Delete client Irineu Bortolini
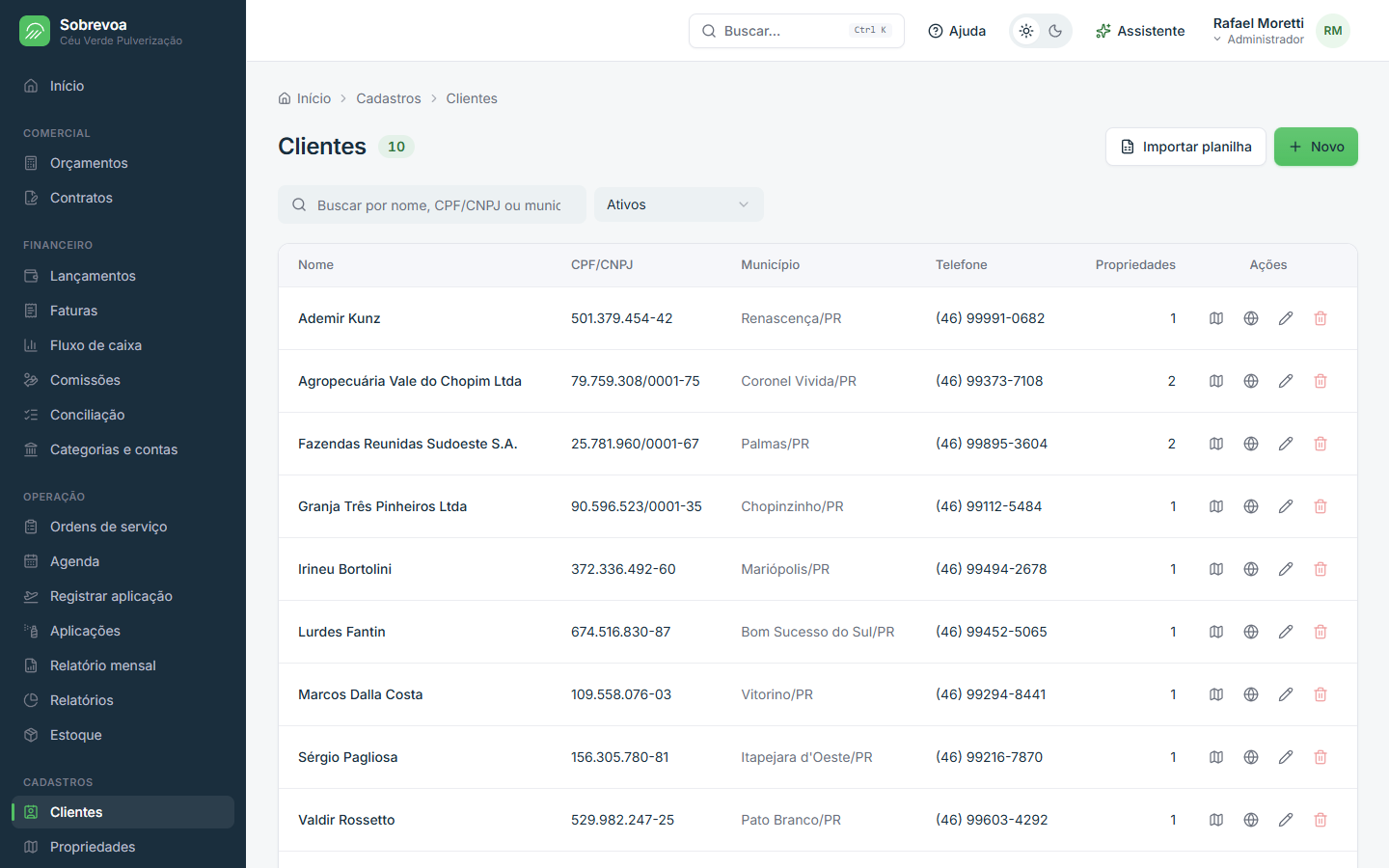 coord(1321,569)
